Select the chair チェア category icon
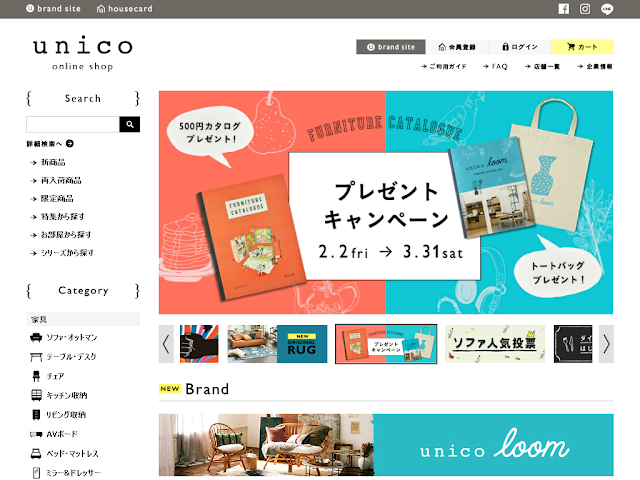Image resolution: width=640 pixels, height=480 pixels. (36, 376)
